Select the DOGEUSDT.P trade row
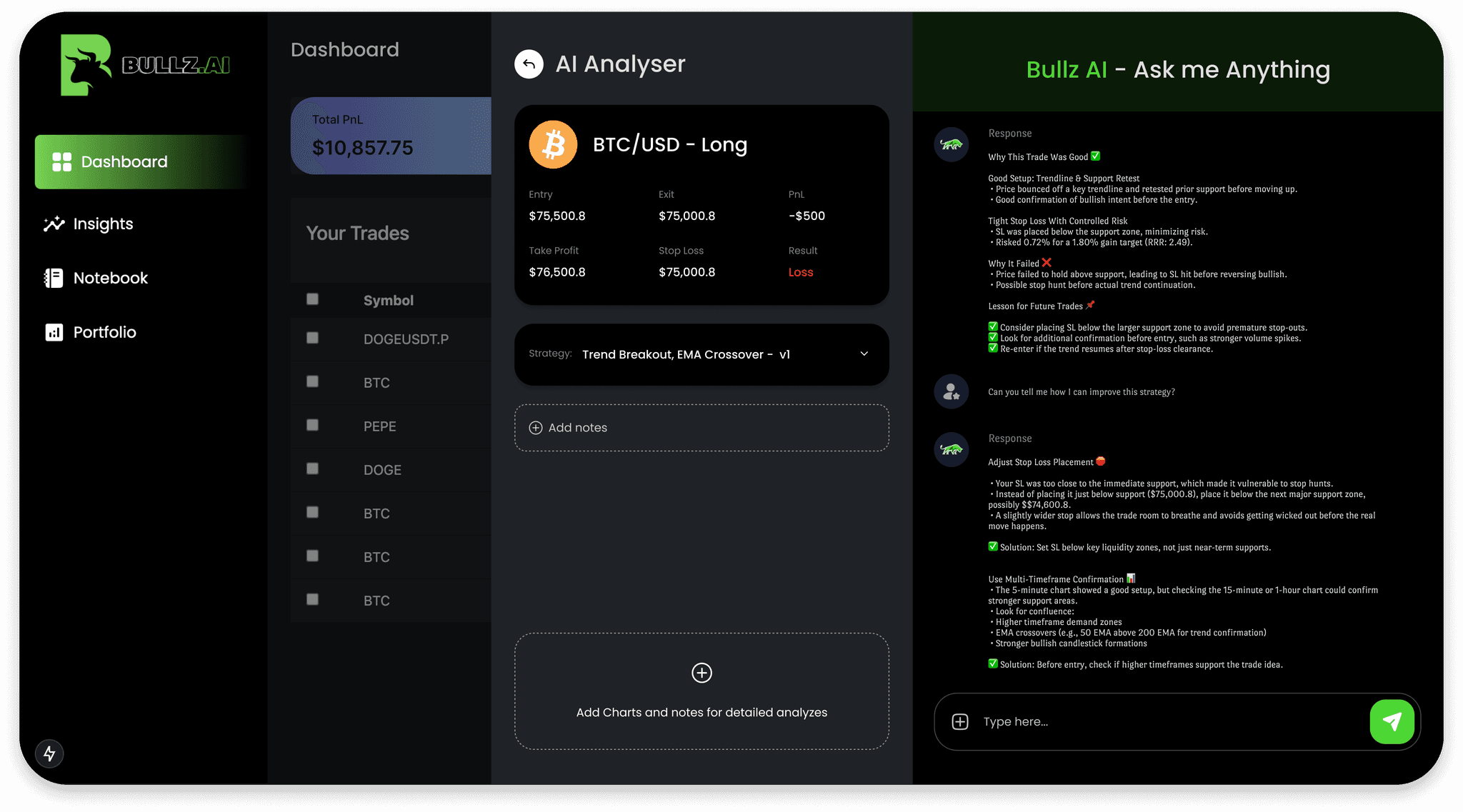Image resolution: width=1463 pixels, height=812 pixels. [x=391, y=339]
